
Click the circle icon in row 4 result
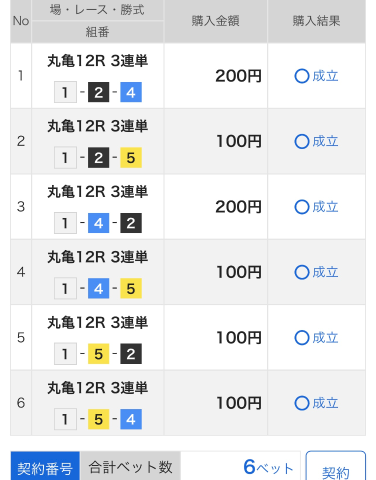click(x=302, y=272)
